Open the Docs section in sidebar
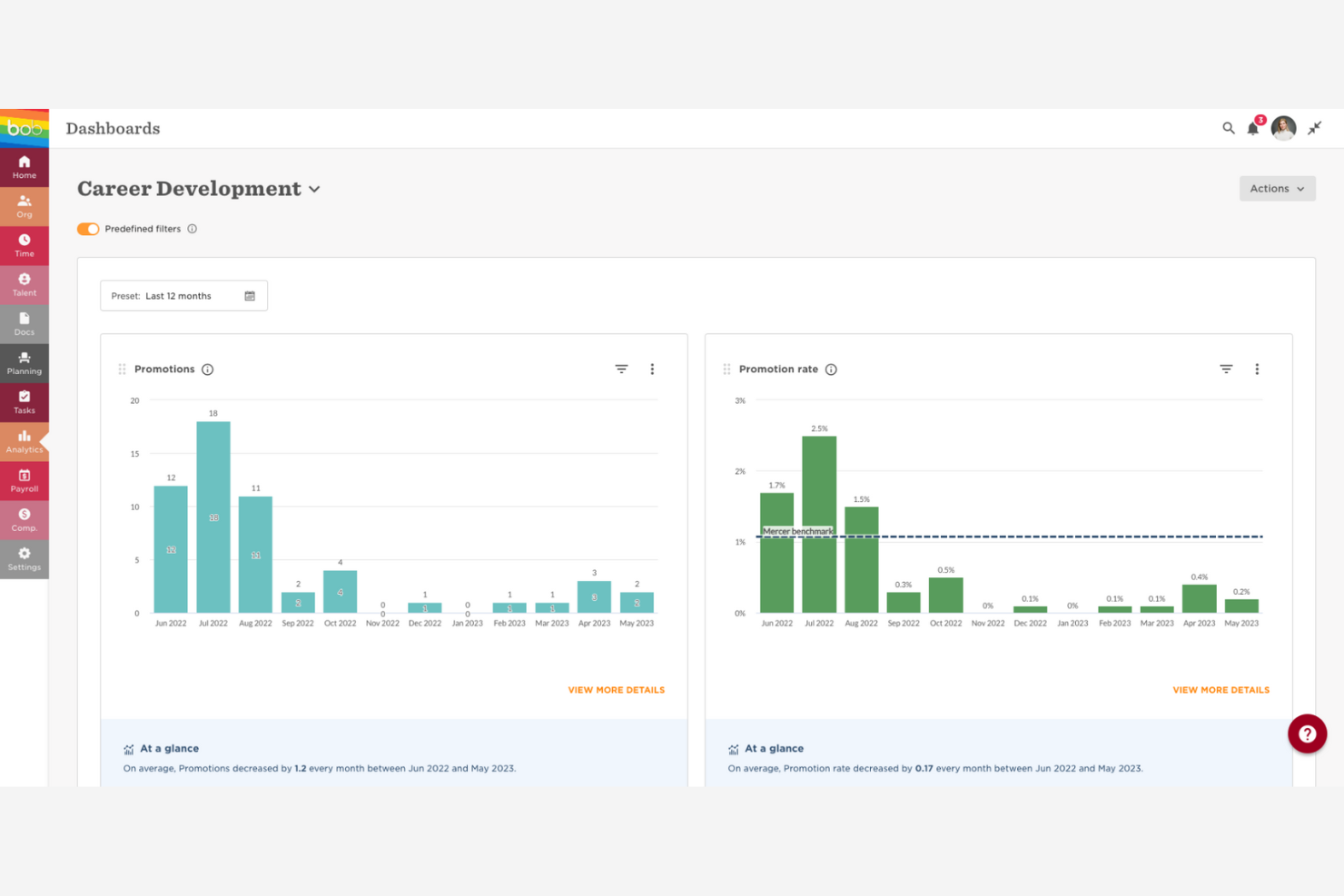 [x=25, y=324]
